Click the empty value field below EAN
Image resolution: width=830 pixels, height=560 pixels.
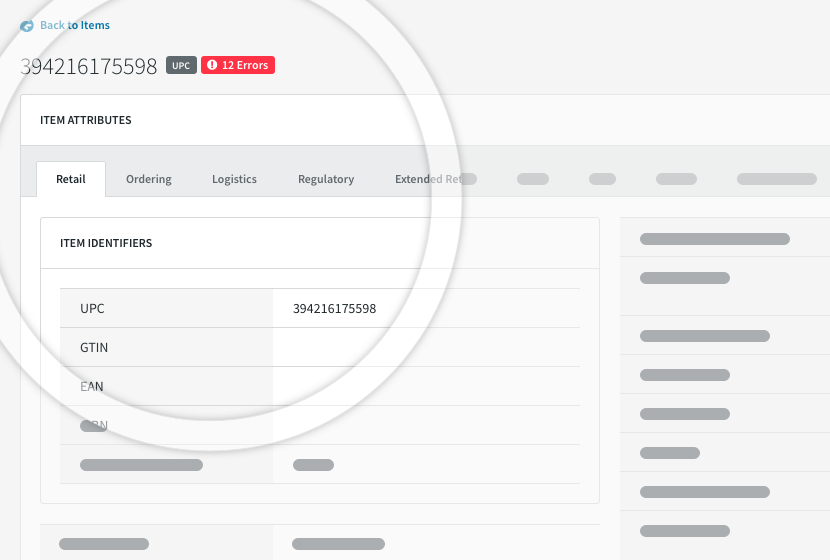[425, 425]
